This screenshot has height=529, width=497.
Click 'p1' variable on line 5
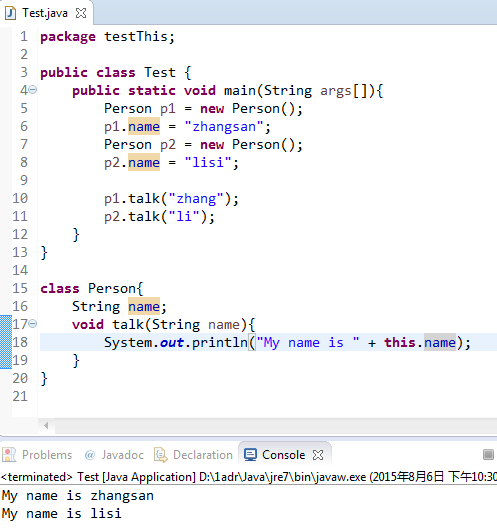pos(168,109)
